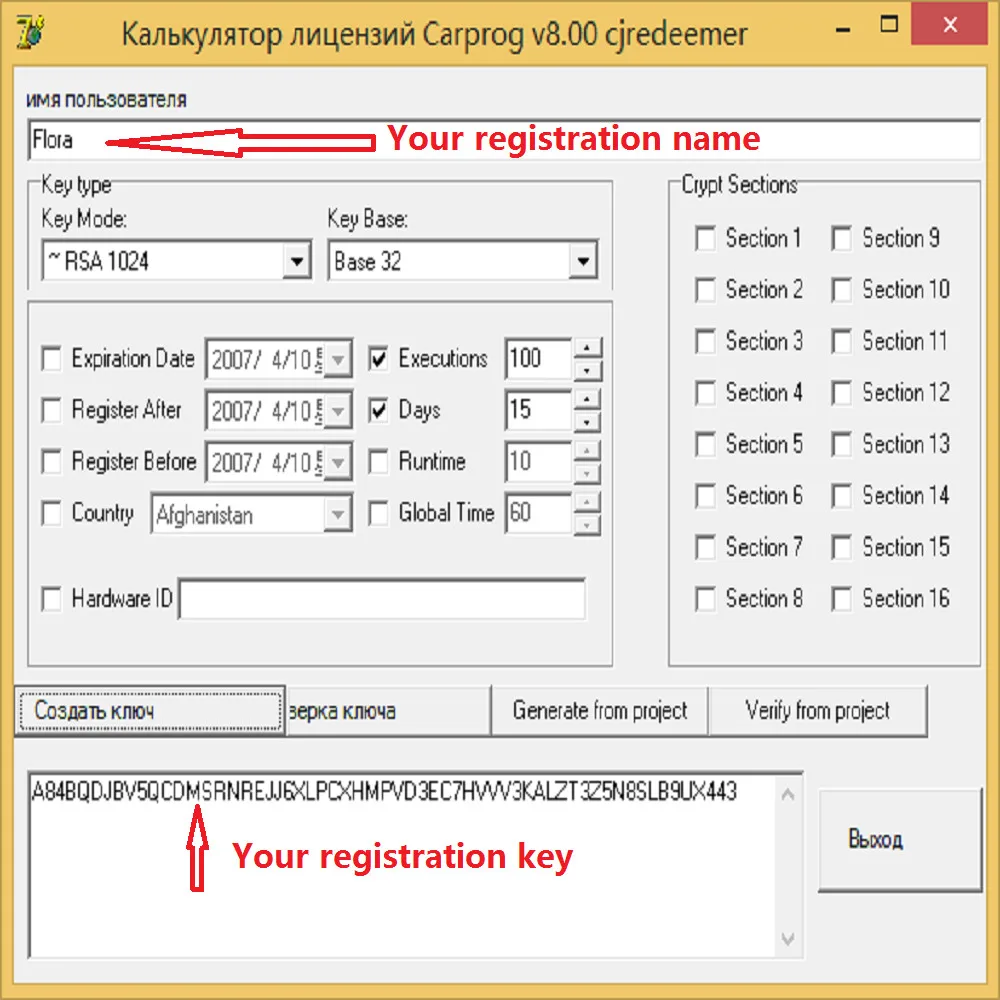Check the Section 8 checkbox
Screen dimensions: 1000x1000
(705, 599)
